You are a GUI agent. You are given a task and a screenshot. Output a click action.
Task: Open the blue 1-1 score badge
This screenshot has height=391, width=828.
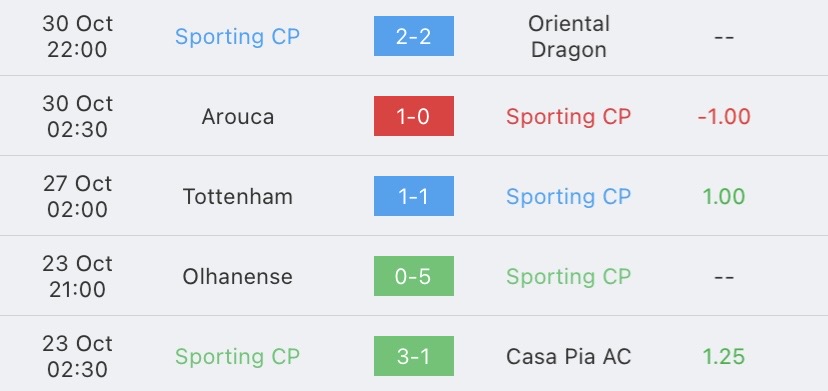pos(413,196)
